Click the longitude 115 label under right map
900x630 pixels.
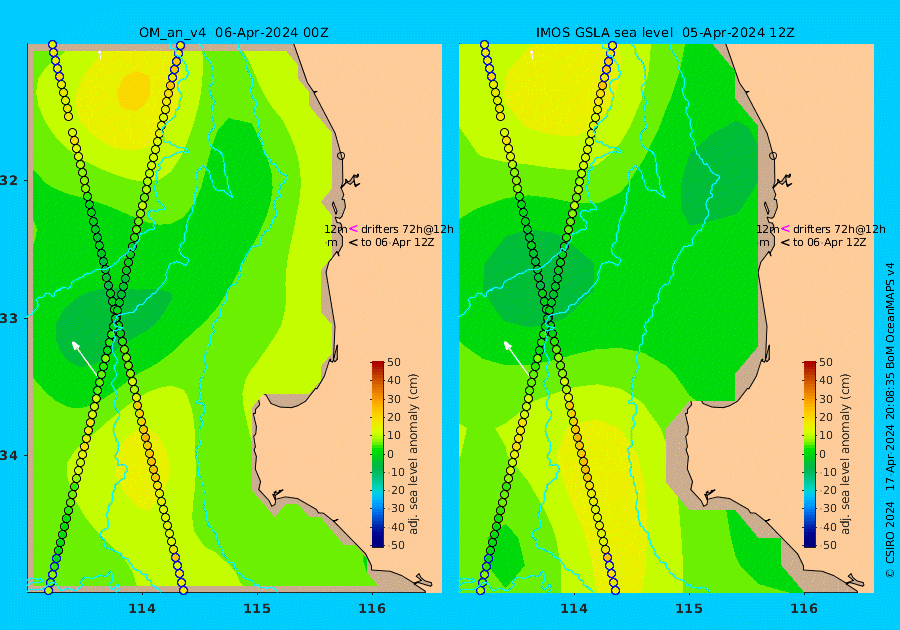tap(689, 609)
